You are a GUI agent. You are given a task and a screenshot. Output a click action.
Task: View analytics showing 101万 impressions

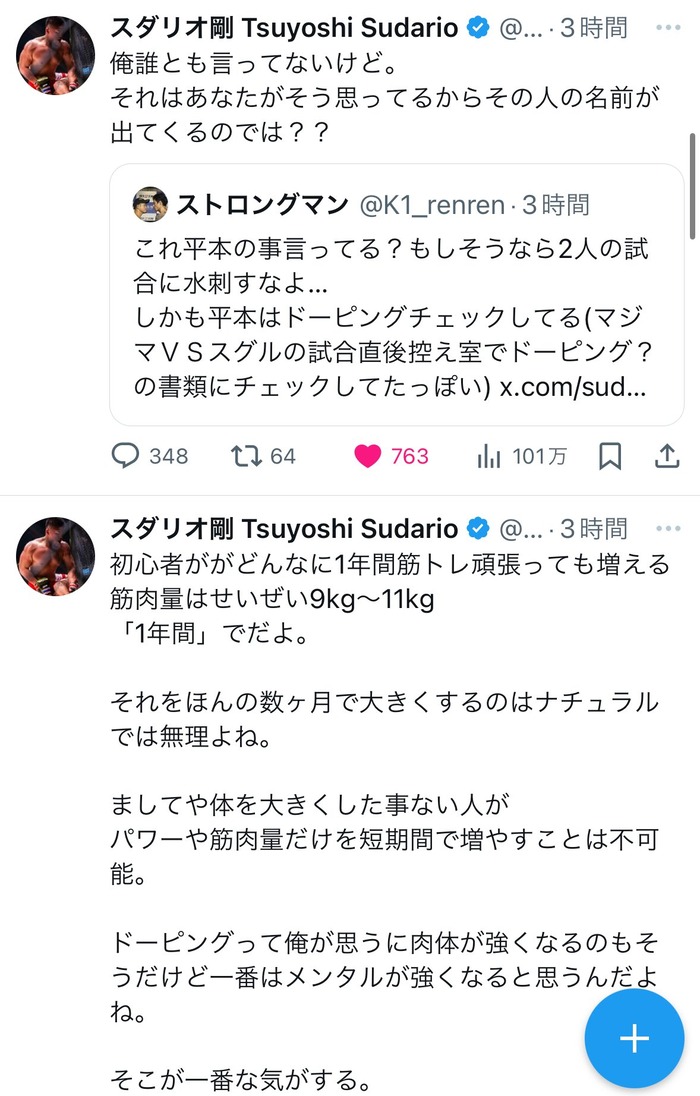coord(522,456)
